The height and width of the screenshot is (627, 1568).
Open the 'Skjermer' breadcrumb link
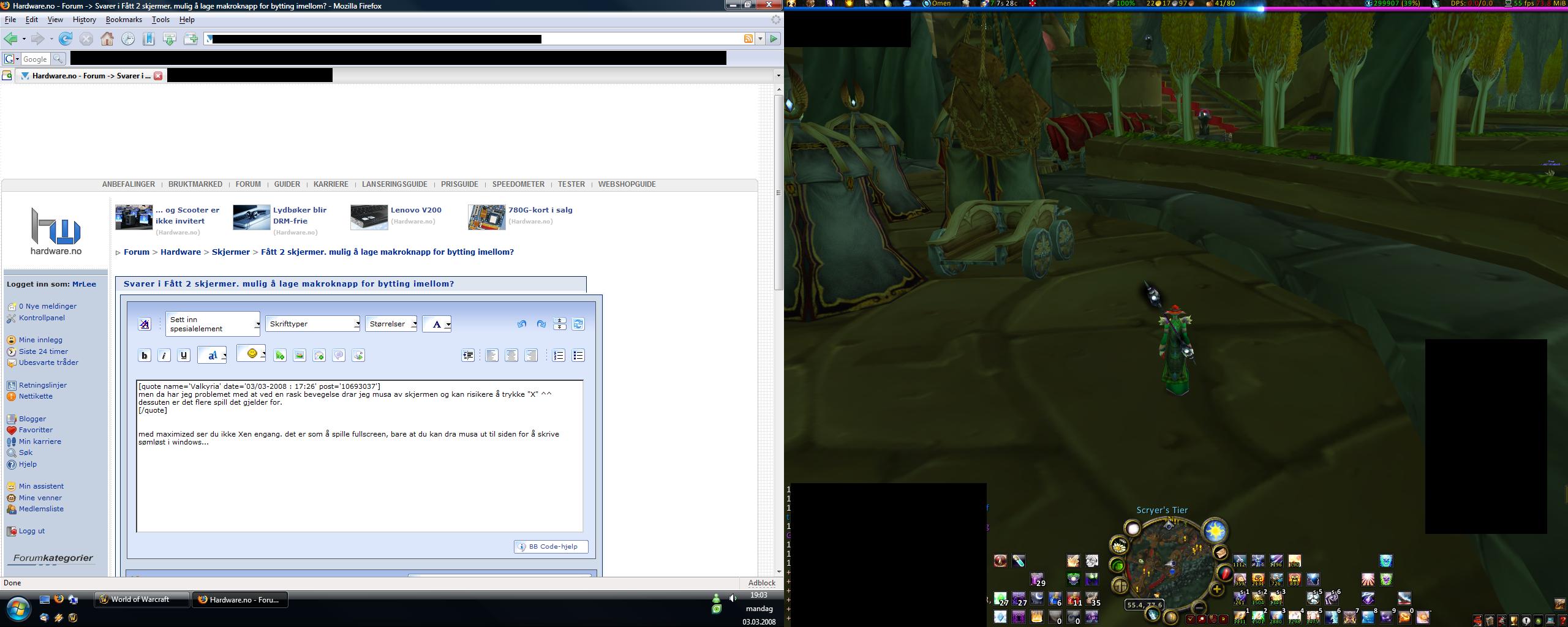(x=231, y=252)
